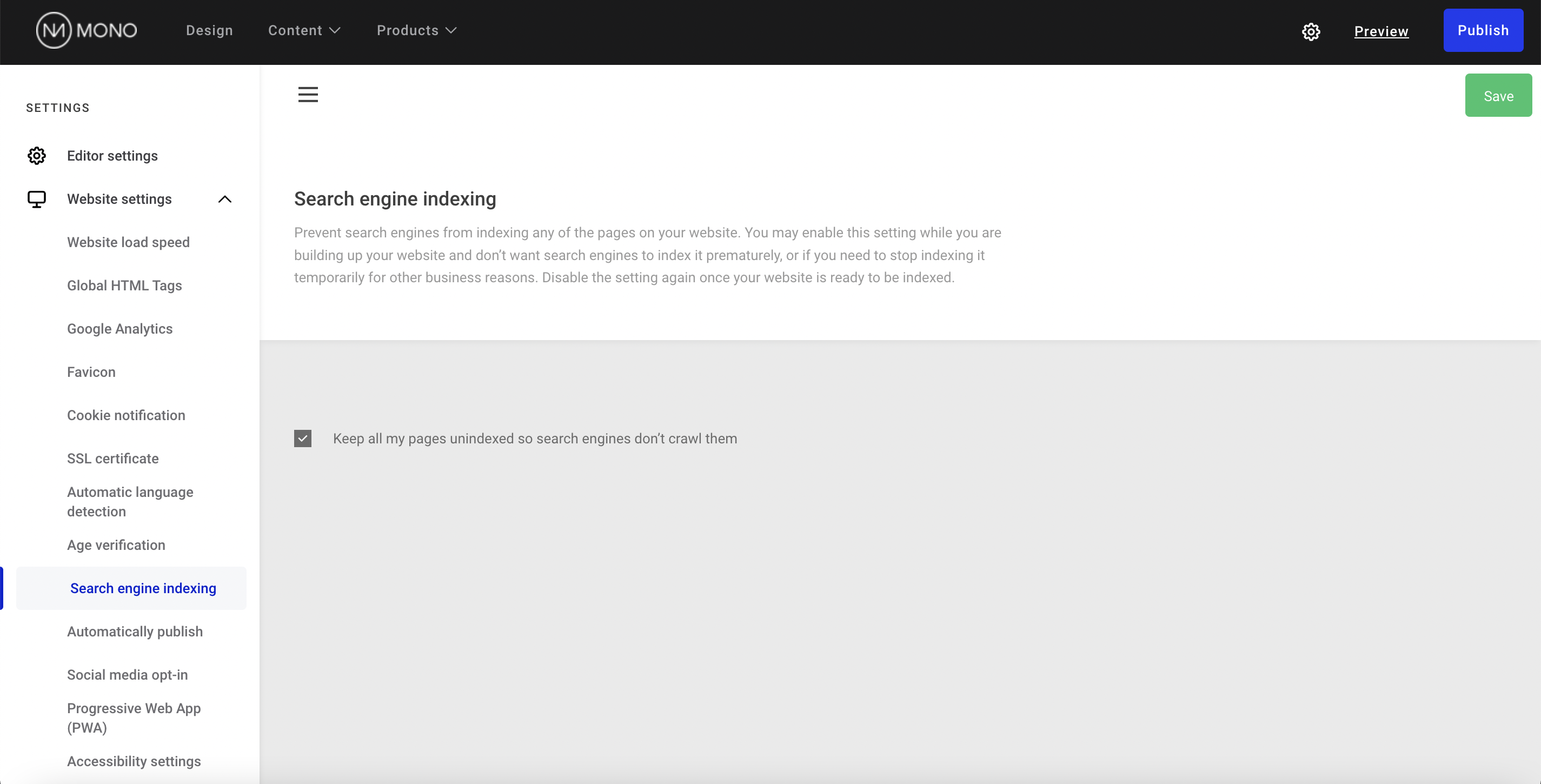
Task: Open the Products dropdown menu
Action: point(416,30)
